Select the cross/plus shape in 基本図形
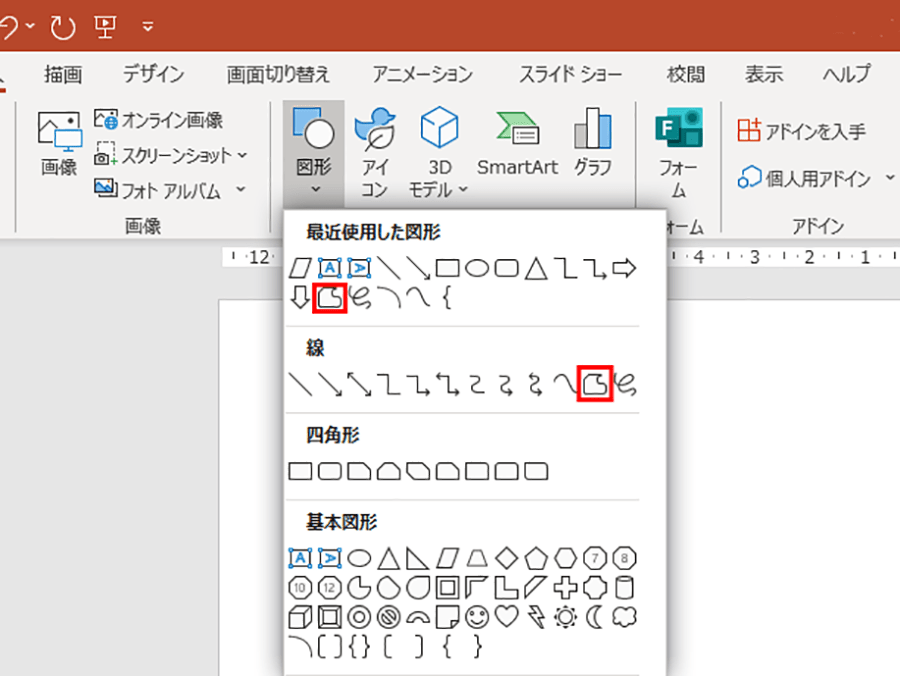 565,588
